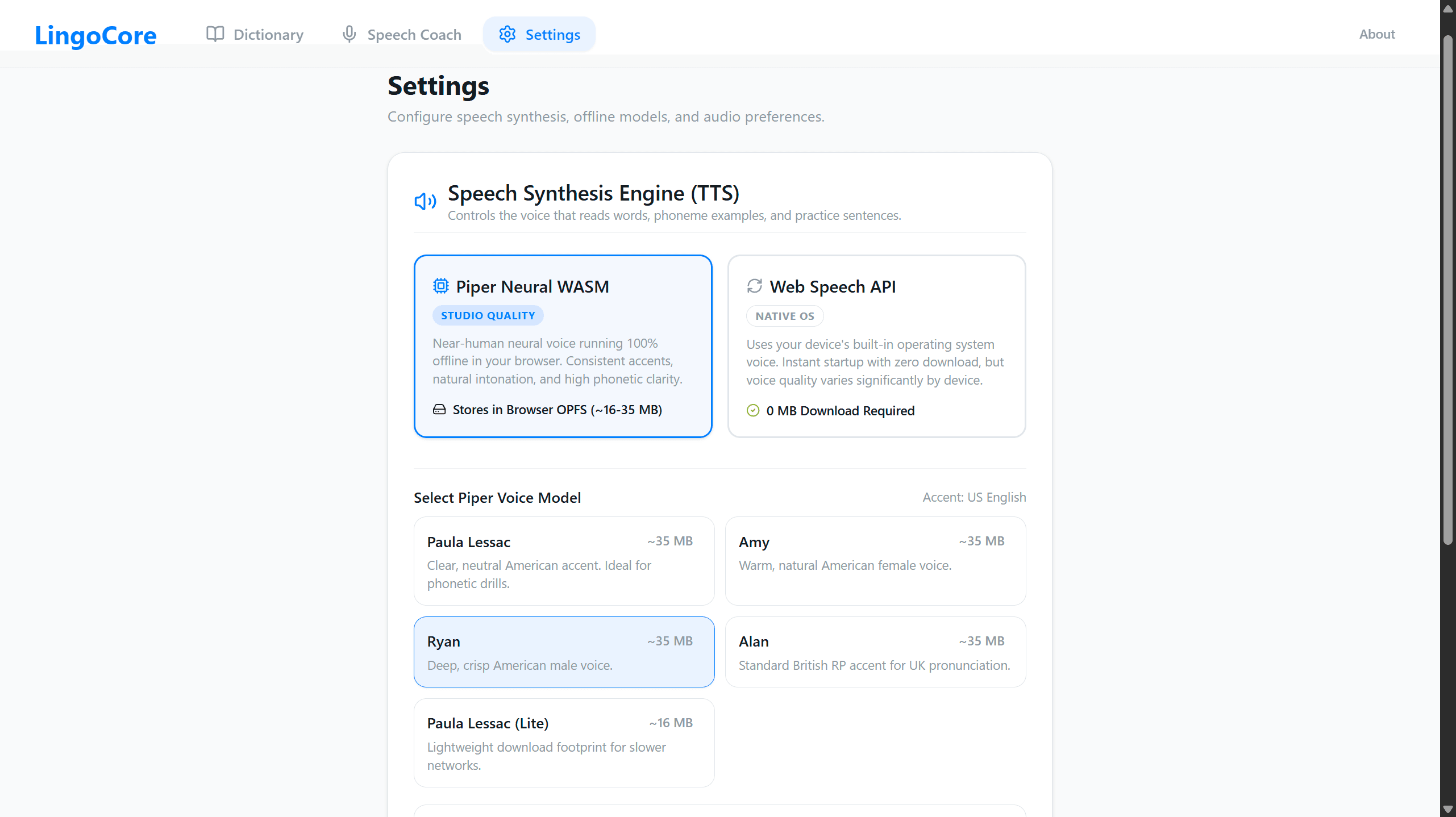Click the scrollbar up arrow
The image size is (1456, 817).
[x=1447, y=8]
